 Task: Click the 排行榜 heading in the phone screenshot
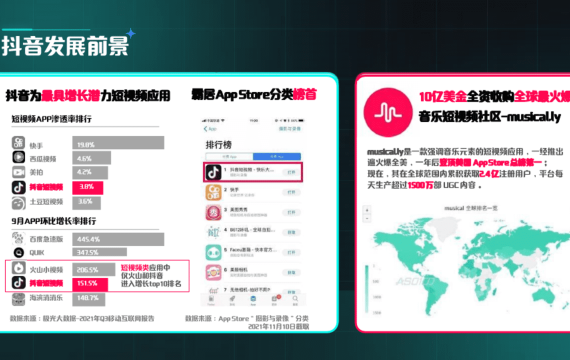[219, 145]
